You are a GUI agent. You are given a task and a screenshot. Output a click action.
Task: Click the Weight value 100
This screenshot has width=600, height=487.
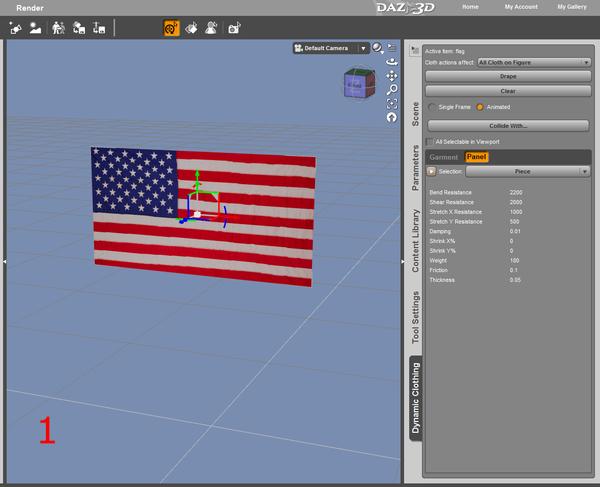514,261
